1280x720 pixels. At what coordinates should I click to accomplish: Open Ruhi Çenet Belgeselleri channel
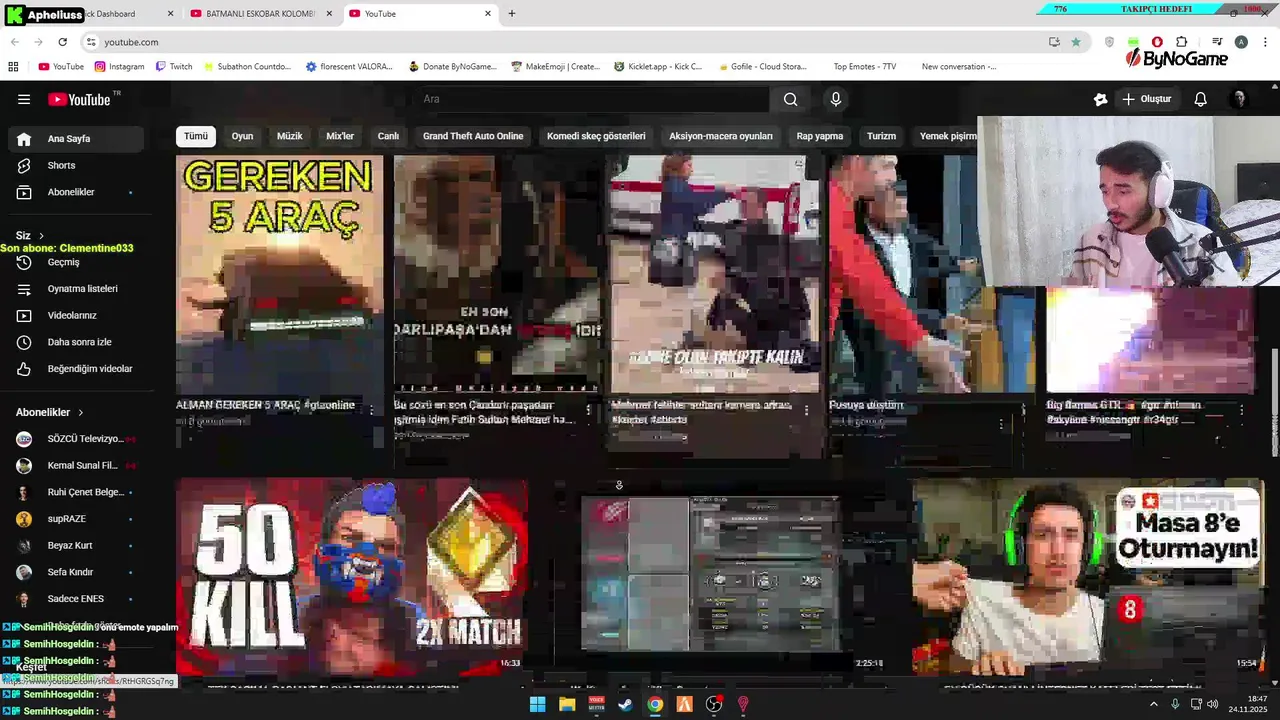point(78,492)
